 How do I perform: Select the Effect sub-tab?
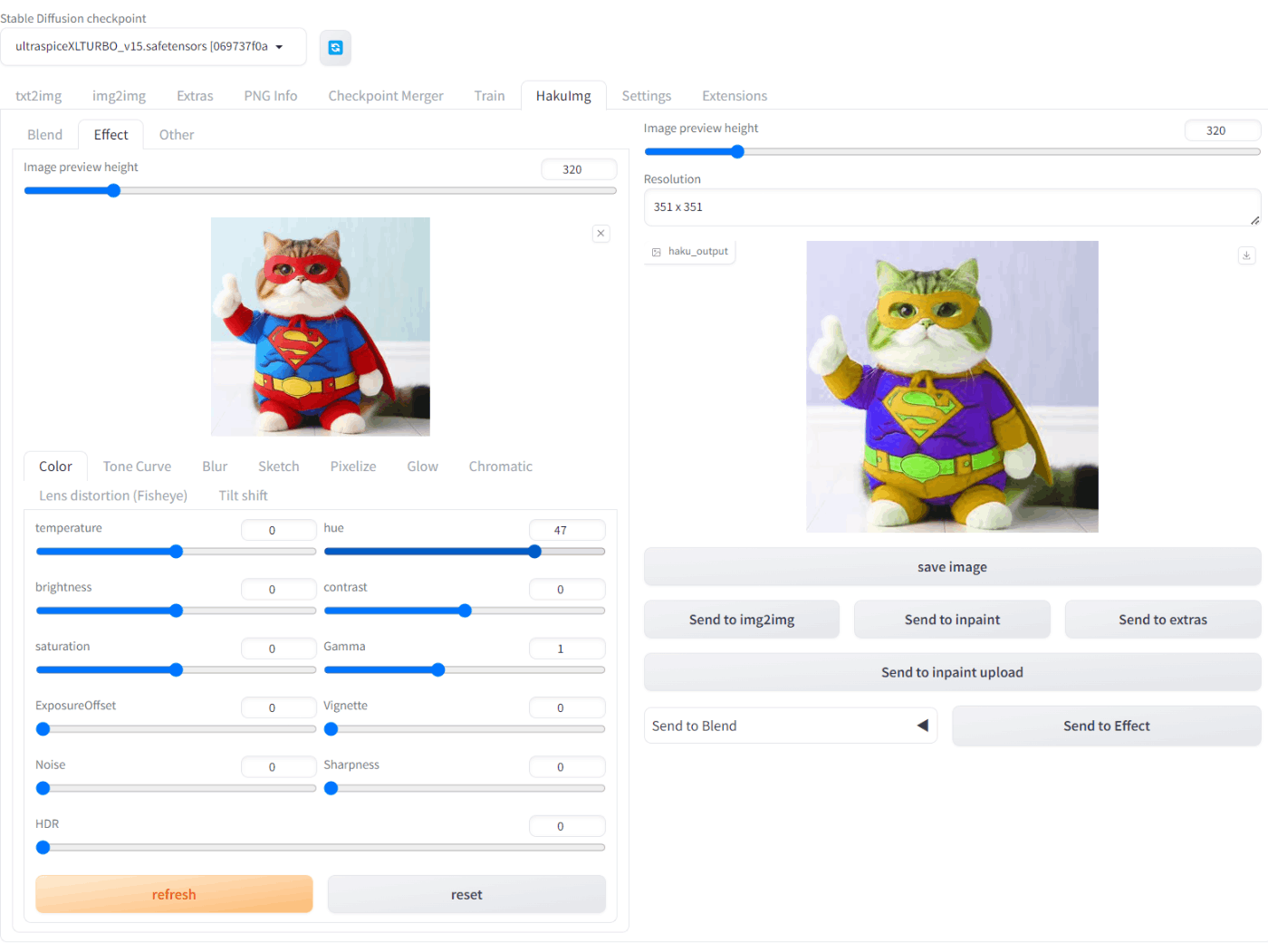[111, 135]
